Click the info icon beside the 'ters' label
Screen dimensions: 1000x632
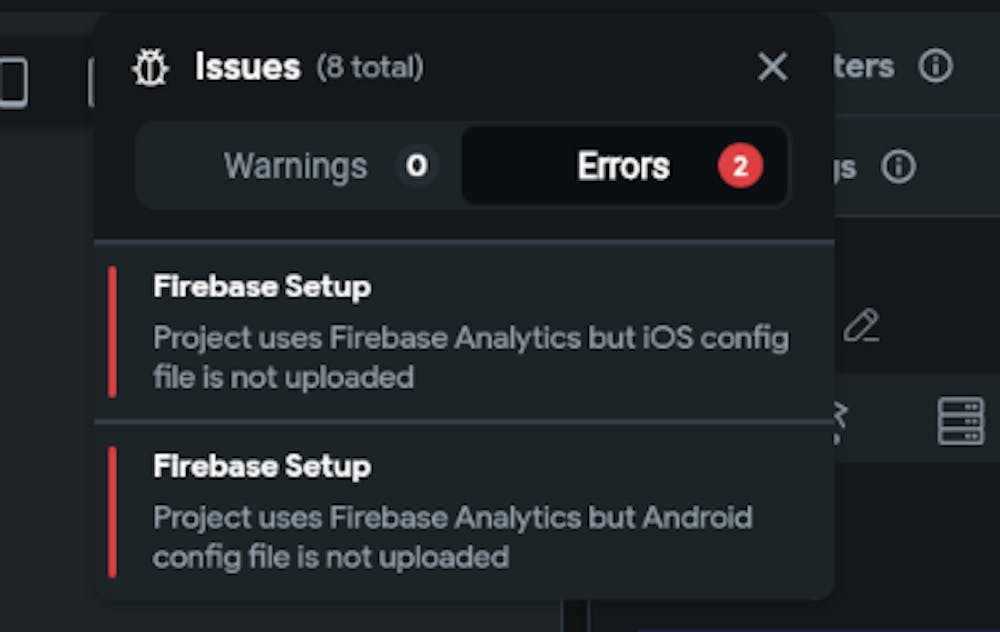pyautogui.click(x=936, y=67)
